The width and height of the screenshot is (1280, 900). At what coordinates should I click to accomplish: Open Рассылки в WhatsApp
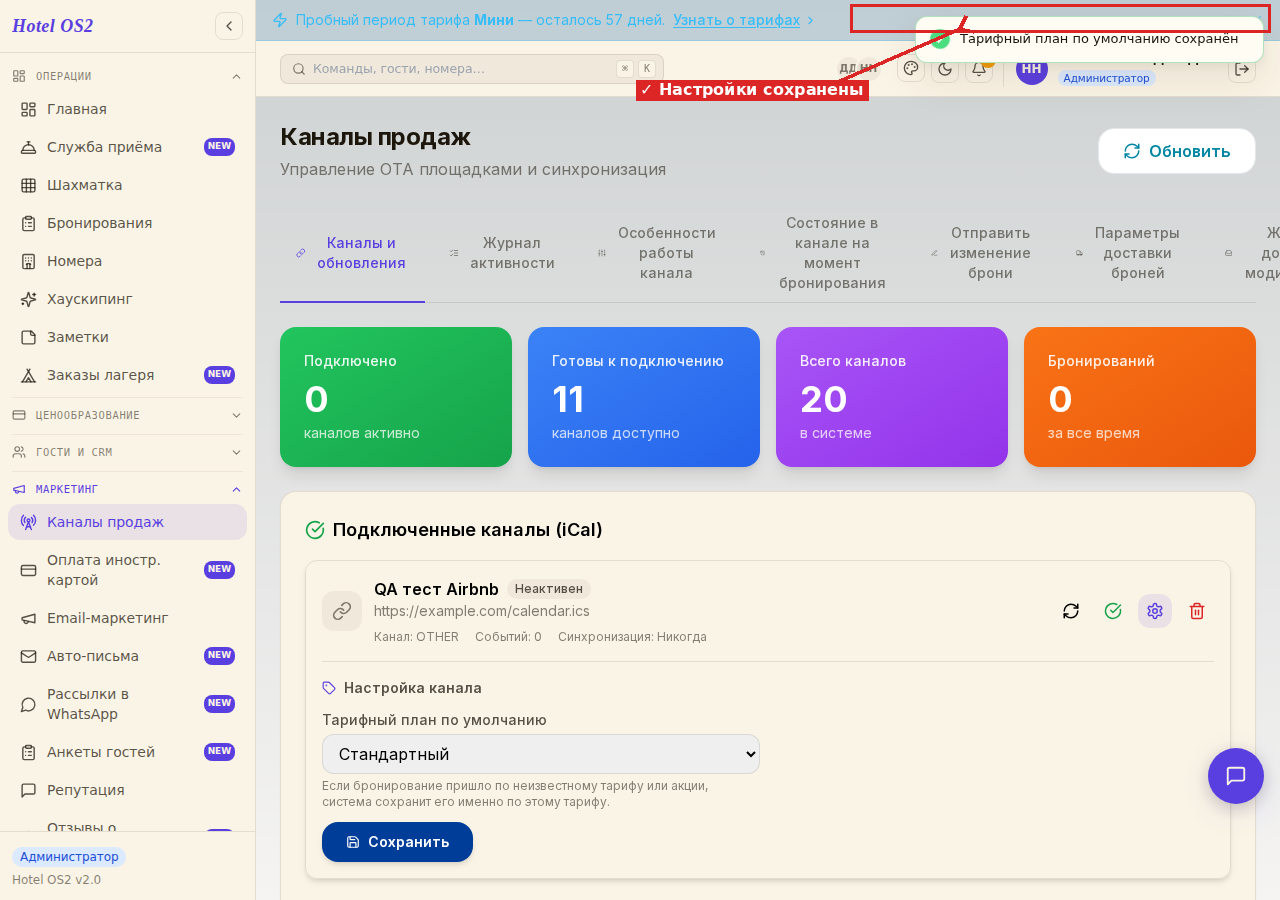tap(127, 704)
